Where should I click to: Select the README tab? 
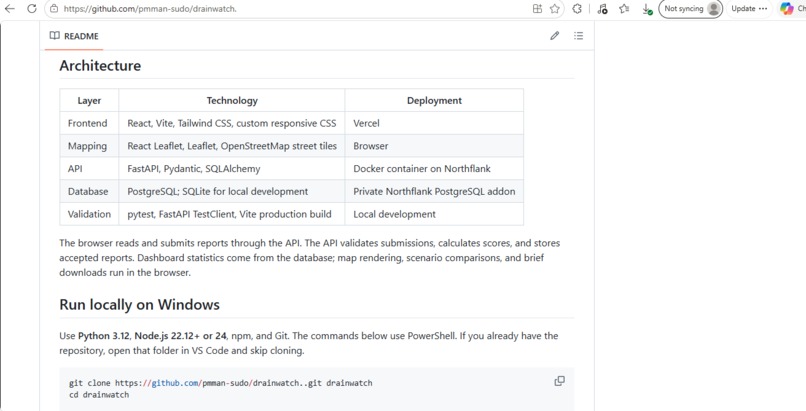[x=74, y=36]
